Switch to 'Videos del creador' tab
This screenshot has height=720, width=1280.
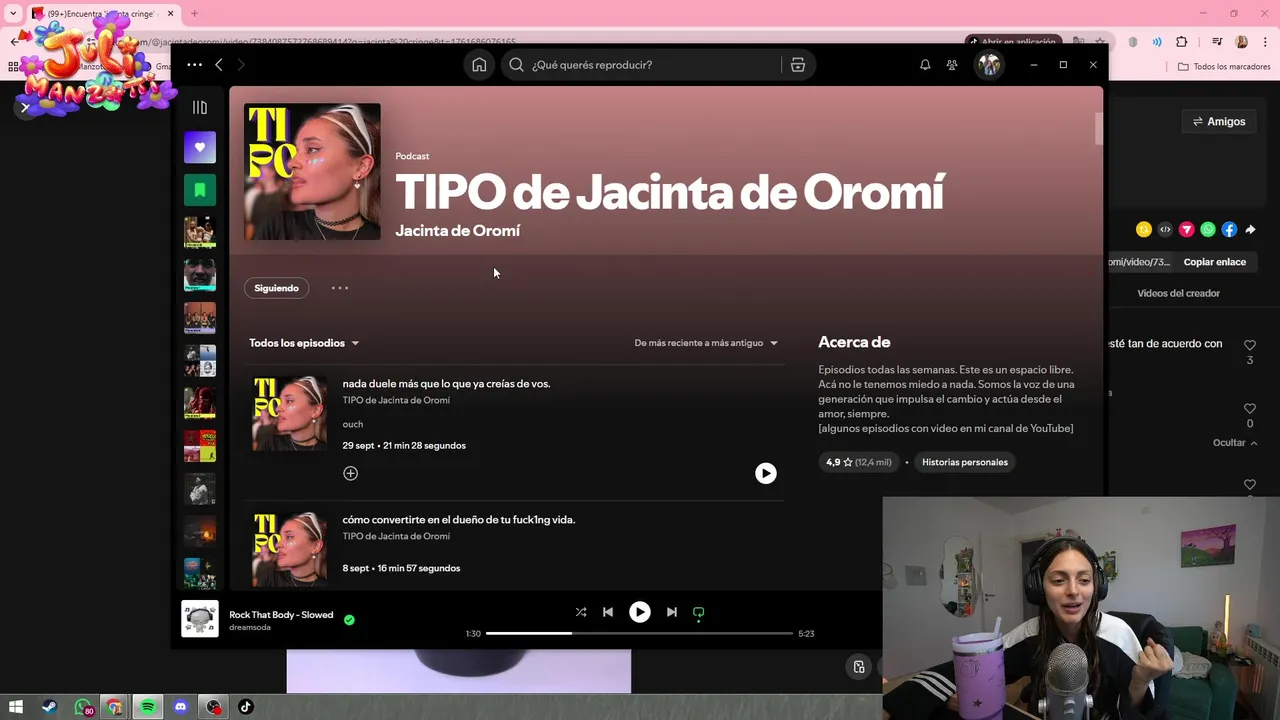click(x=1178, y=293)
